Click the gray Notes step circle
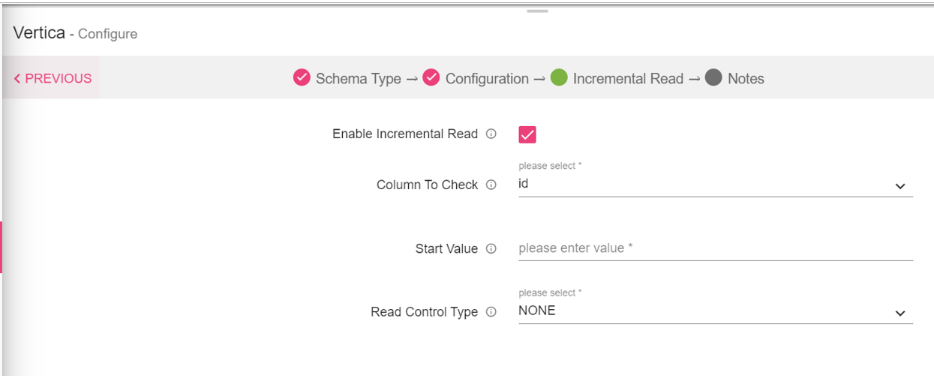The width and height of the screenshot is (934, 376). point(713,78)
